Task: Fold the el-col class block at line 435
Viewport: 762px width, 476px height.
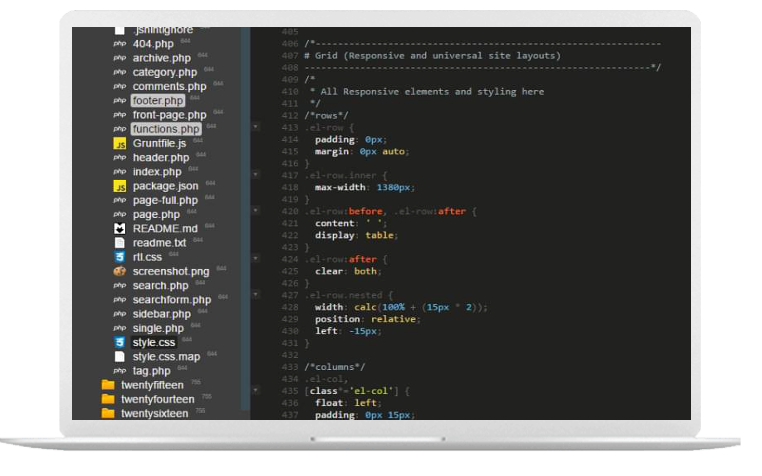Action: pyautogui.click(x=256, y=390)
